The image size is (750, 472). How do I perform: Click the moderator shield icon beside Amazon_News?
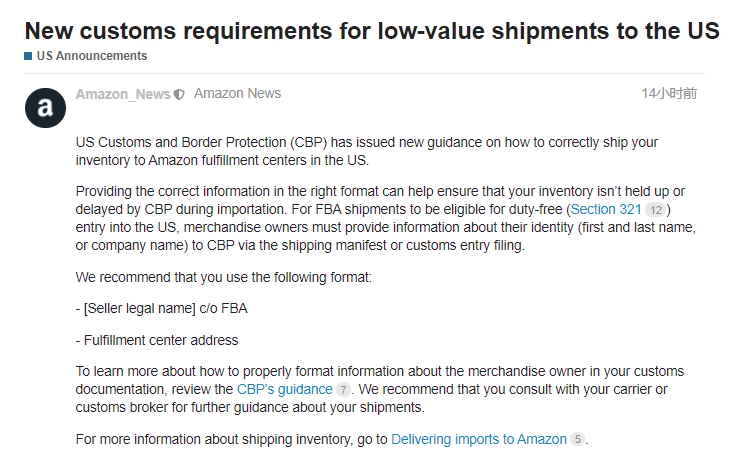tap(179, 94)
